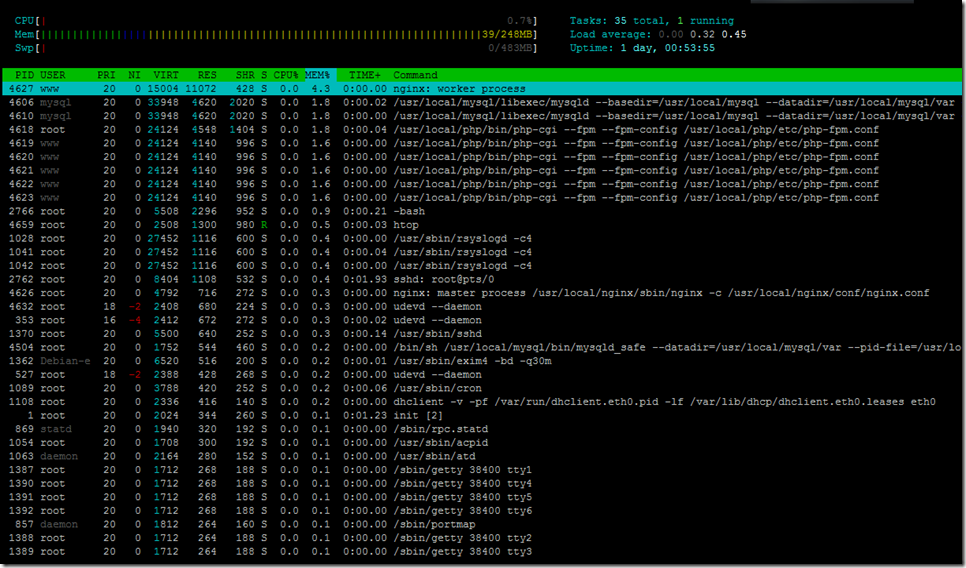The height and width of the screenshot is (568, 966).
Task: Click the R state of htop row
Action: [264, 225]
